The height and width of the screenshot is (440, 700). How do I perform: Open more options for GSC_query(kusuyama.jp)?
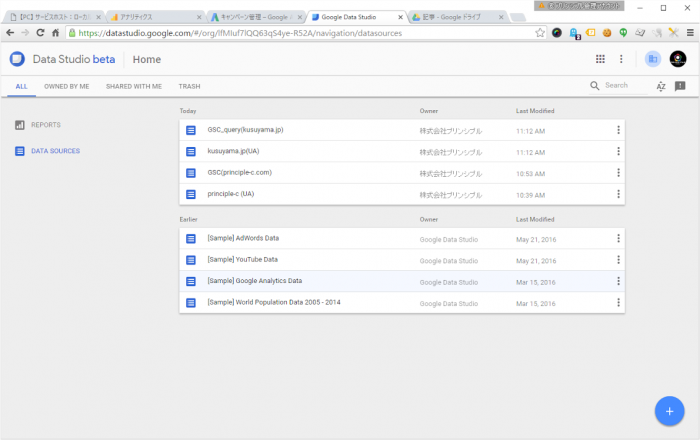pyautogui.click(x=618, y=130)
